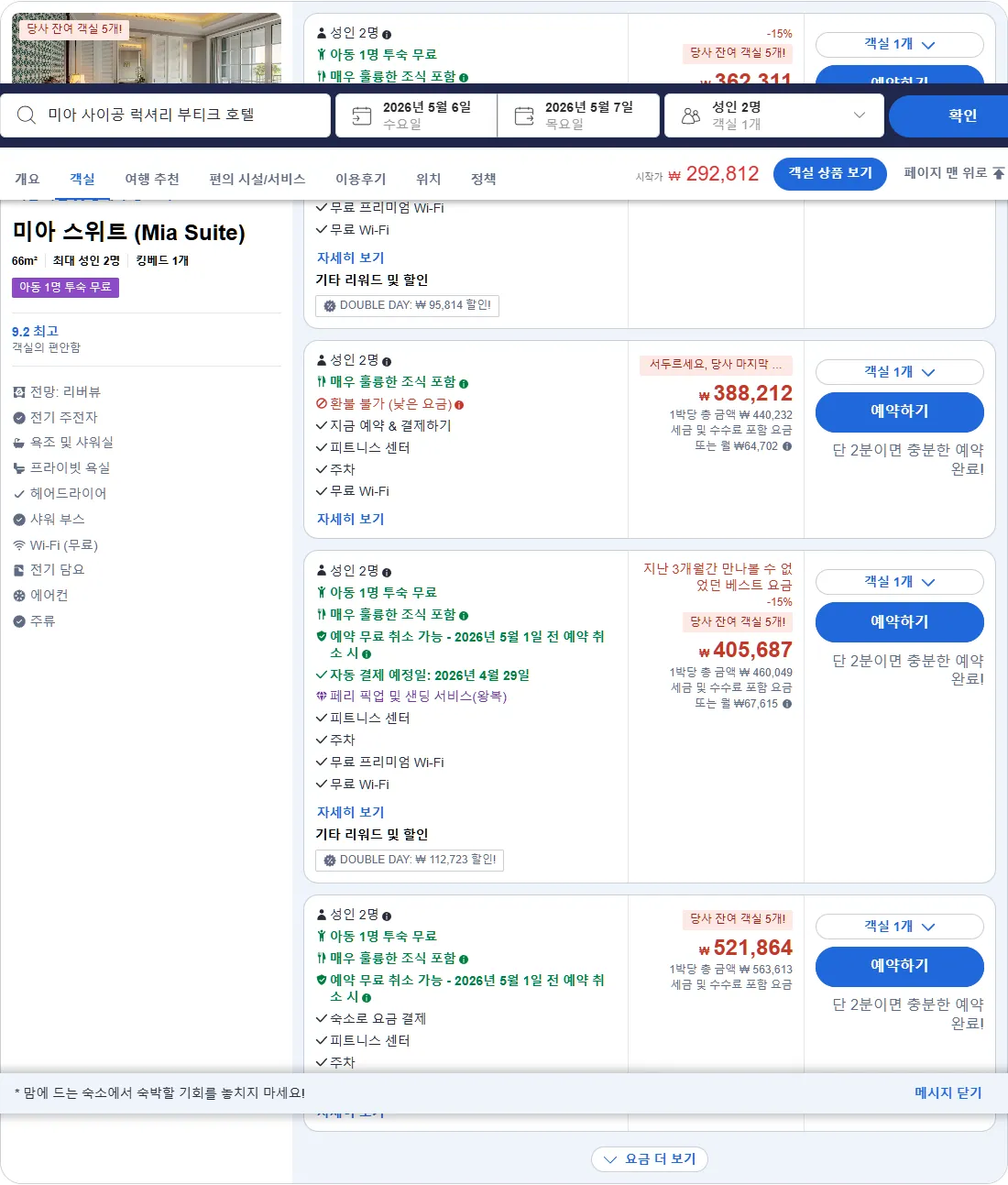This screenshot has height=1185, width=1008.
Task: Click info icon beside ₩67,615 monthly price
Action: (787, 704)
